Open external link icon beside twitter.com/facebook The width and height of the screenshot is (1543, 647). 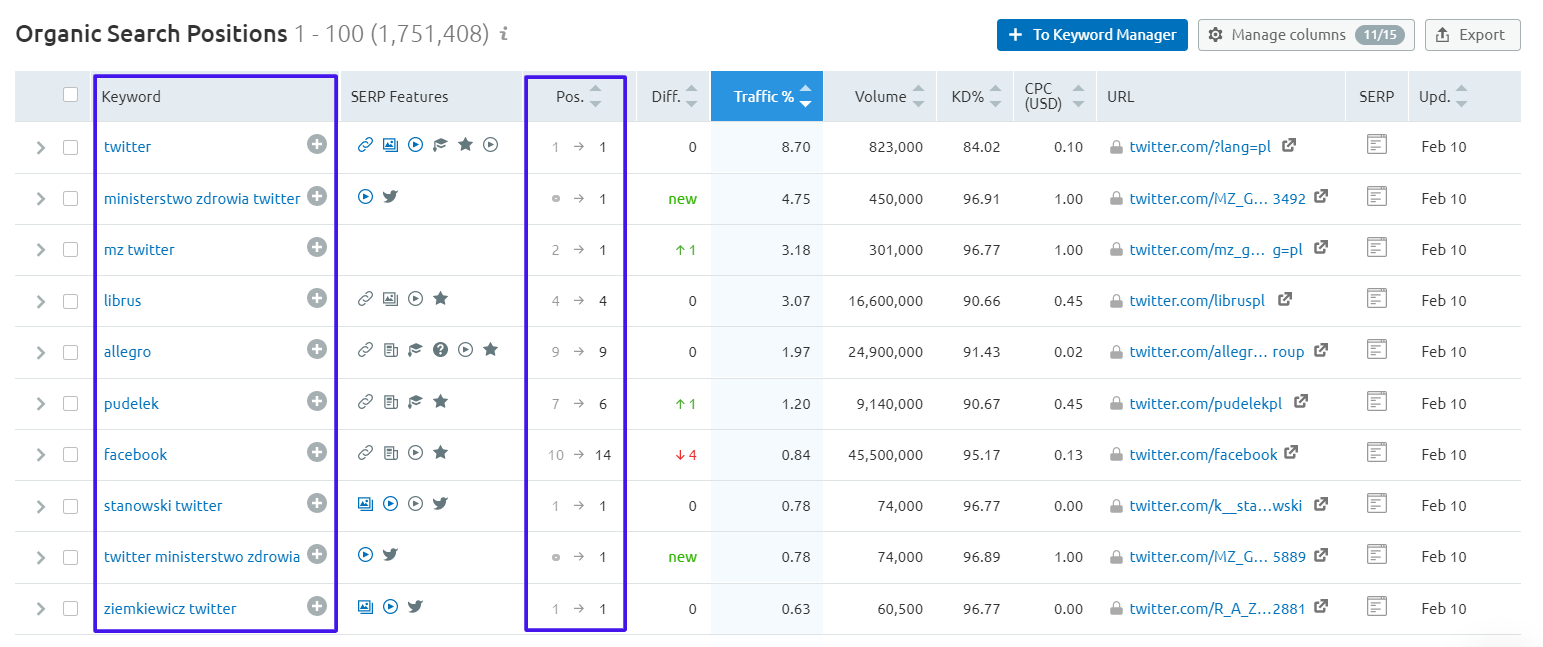tap(1291, 453)
